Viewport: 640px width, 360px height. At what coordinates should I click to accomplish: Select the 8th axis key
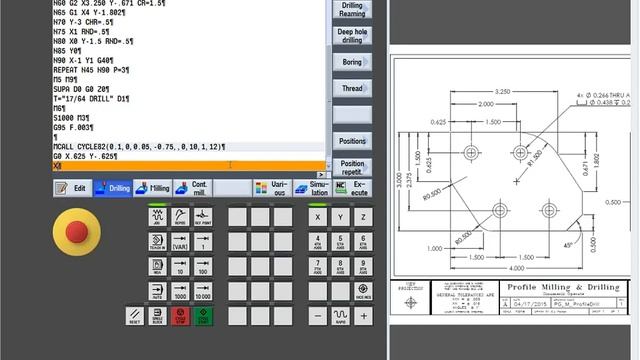tap(340, 266)
